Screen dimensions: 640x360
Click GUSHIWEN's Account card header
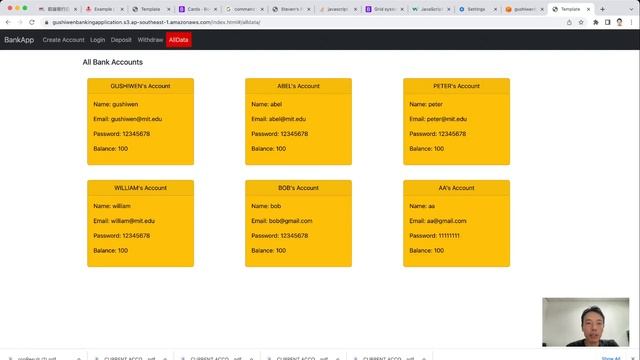140,86
